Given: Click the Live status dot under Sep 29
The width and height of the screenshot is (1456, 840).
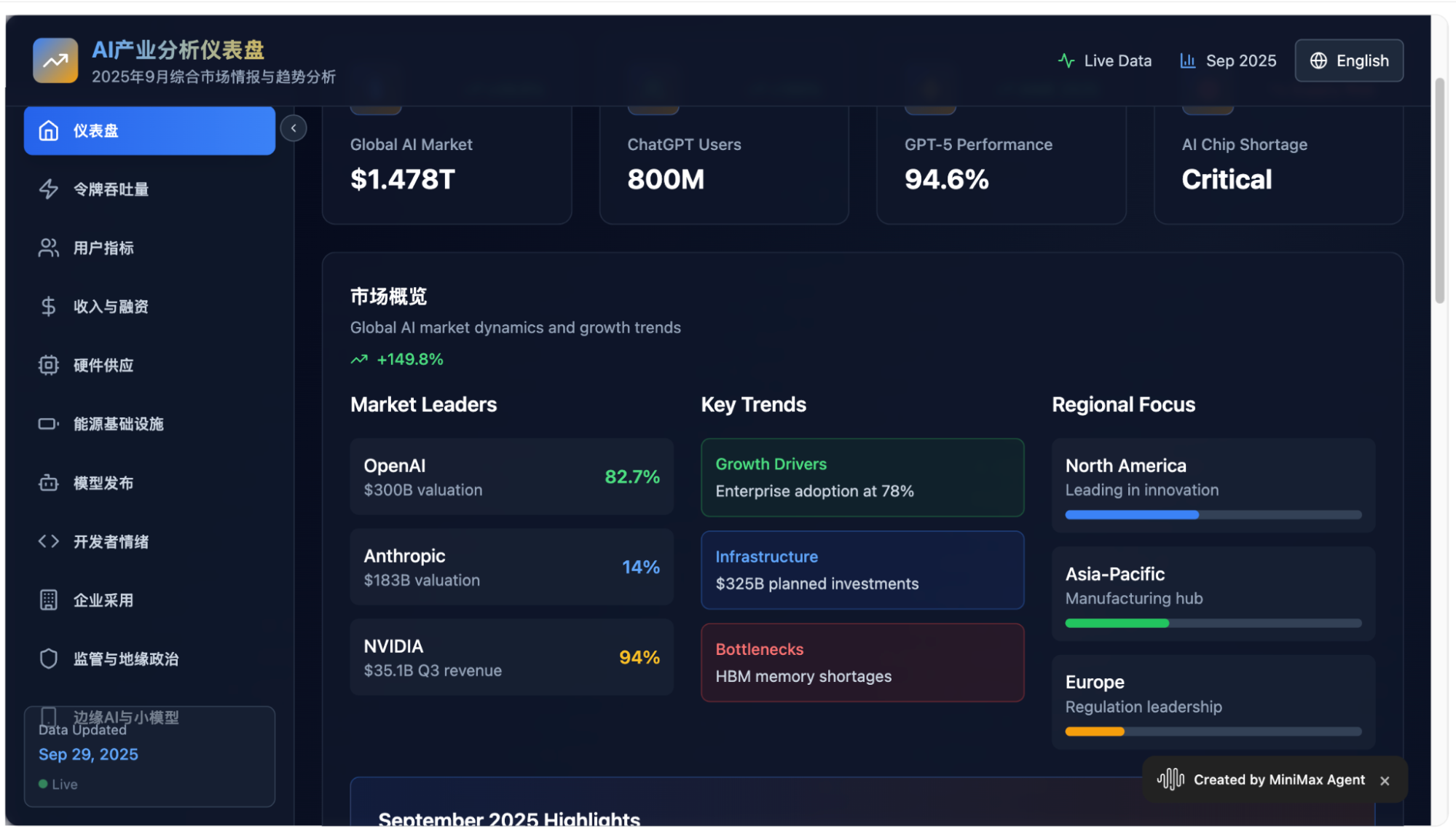Looking at the screenshot, I should coord(42,784).
